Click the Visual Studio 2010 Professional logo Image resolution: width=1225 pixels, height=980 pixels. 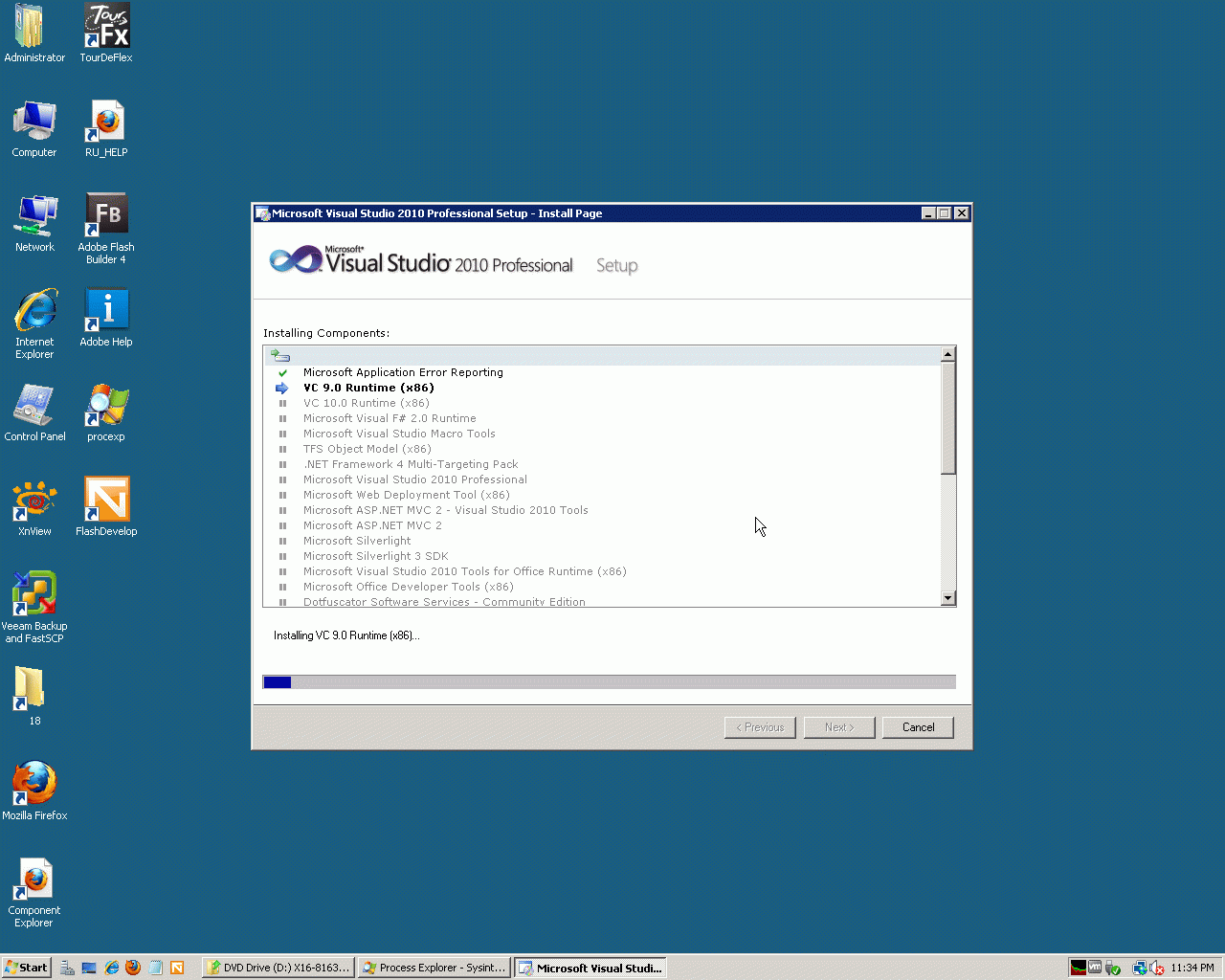click(421, 260)
